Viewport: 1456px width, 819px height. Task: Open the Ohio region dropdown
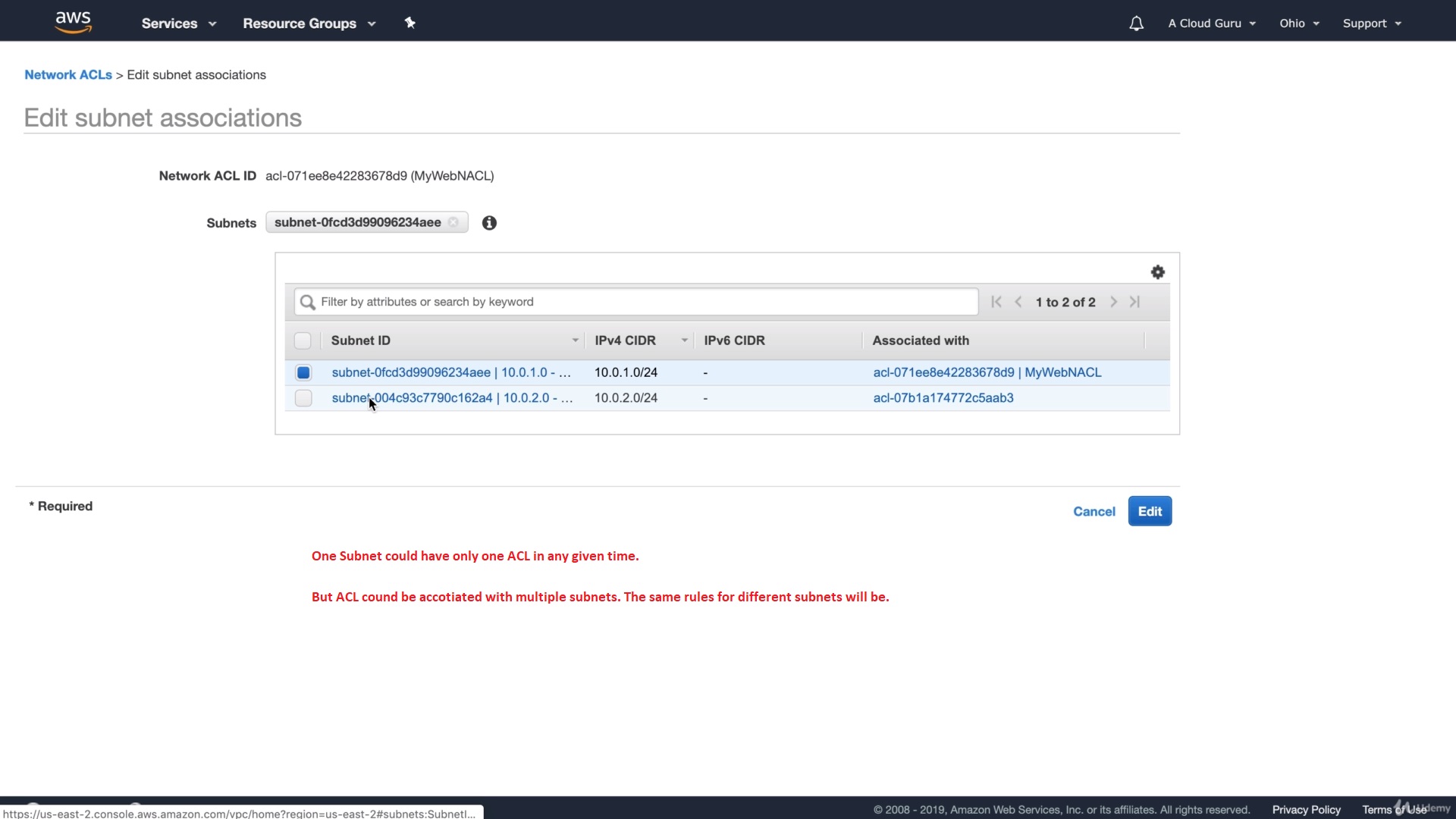(1299, 24)
